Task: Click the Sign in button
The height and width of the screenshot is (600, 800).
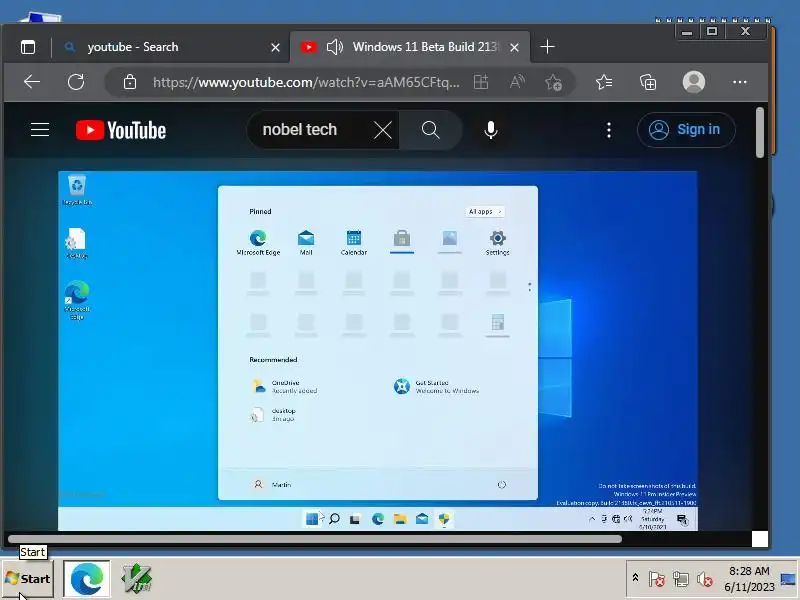Action: point(686,130)
